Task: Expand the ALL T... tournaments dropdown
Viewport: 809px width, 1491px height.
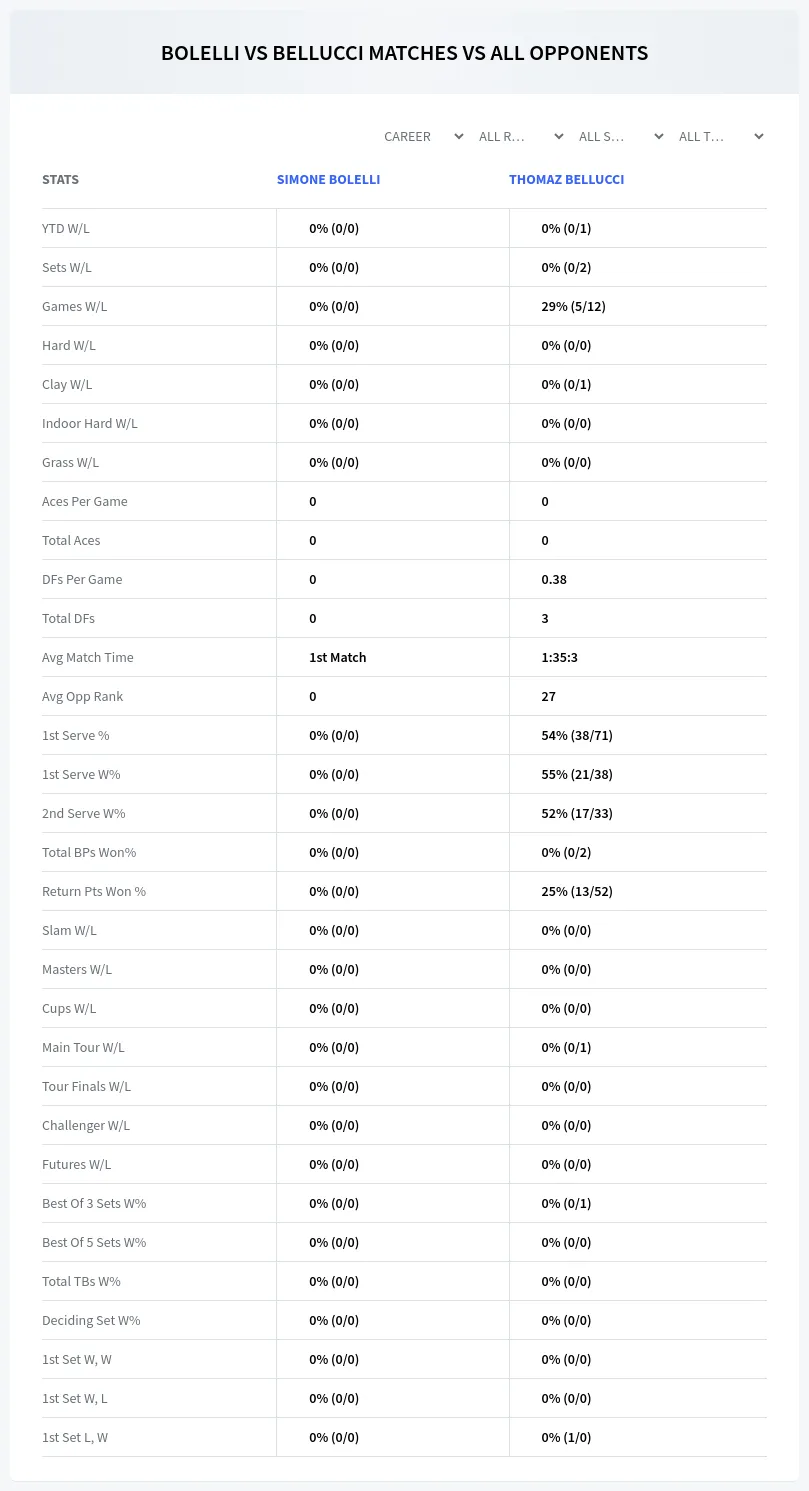Action: [721, 136]
